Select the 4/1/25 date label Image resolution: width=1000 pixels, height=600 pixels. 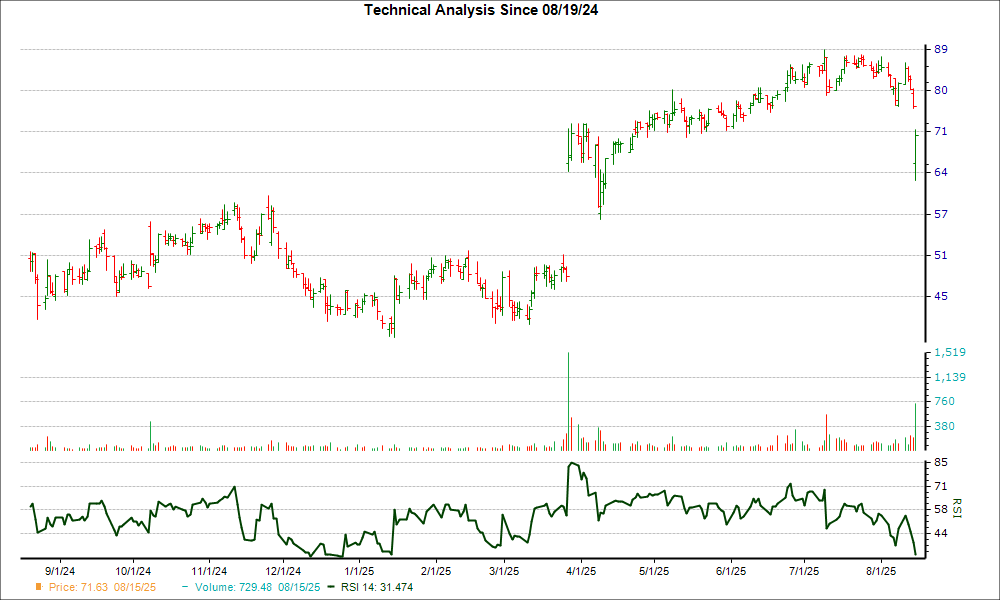tap(580, 571)
